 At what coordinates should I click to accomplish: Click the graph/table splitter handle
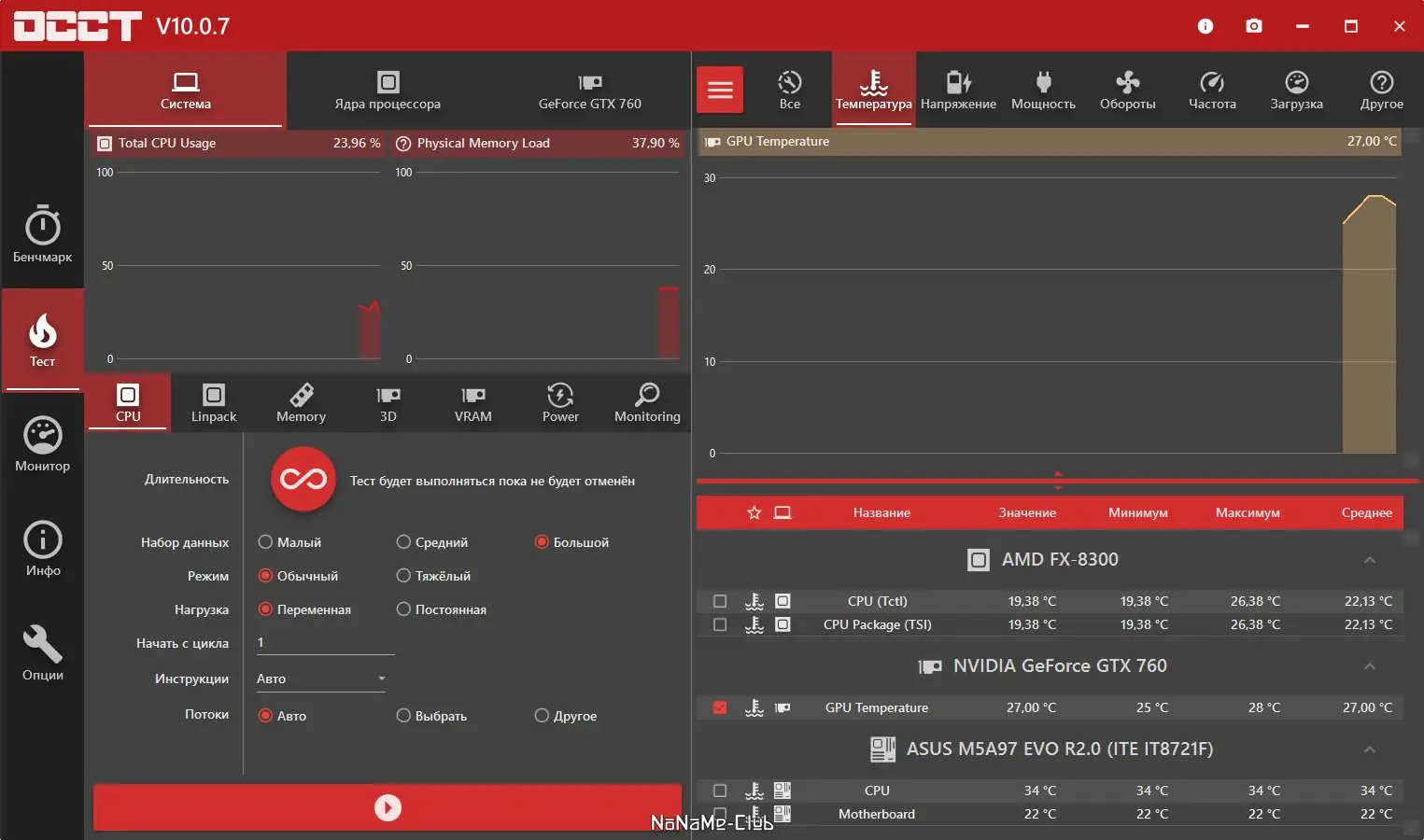click(x=1058, y=481)
